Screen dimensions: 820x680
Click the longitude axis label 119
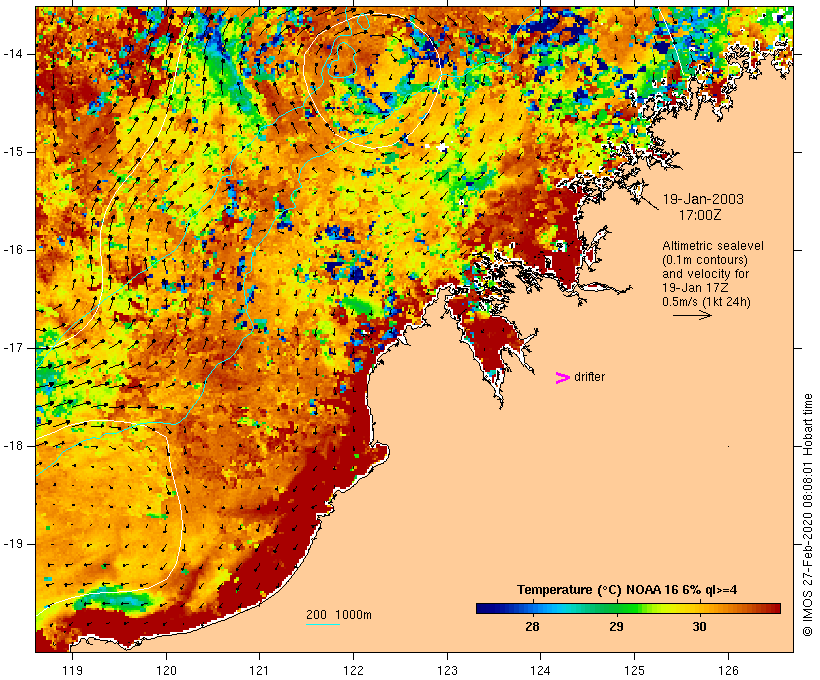point(73,670)
